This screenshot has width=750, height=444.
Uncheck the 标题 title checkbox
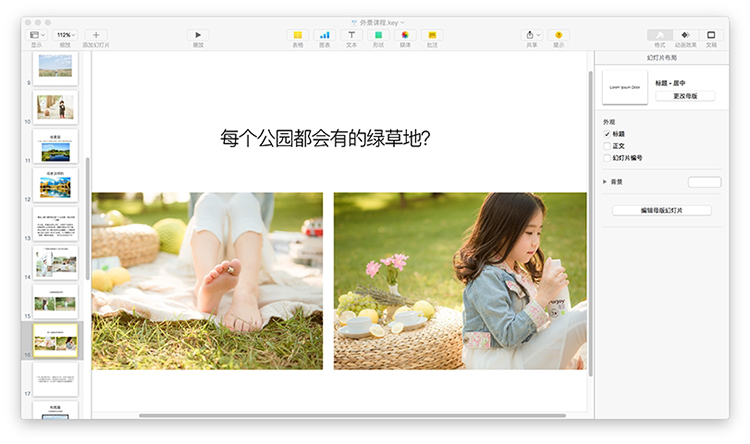(607, 134)
